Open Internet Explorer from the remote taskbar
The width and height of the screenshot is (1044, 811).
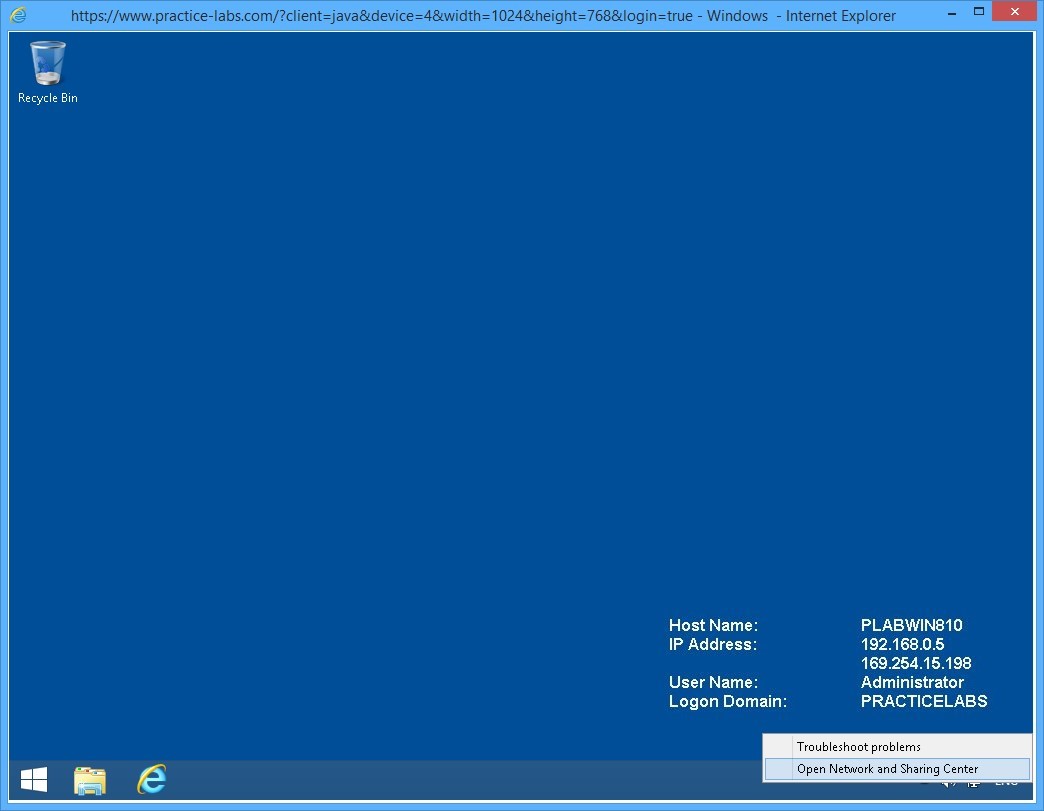tap(151, 780)
